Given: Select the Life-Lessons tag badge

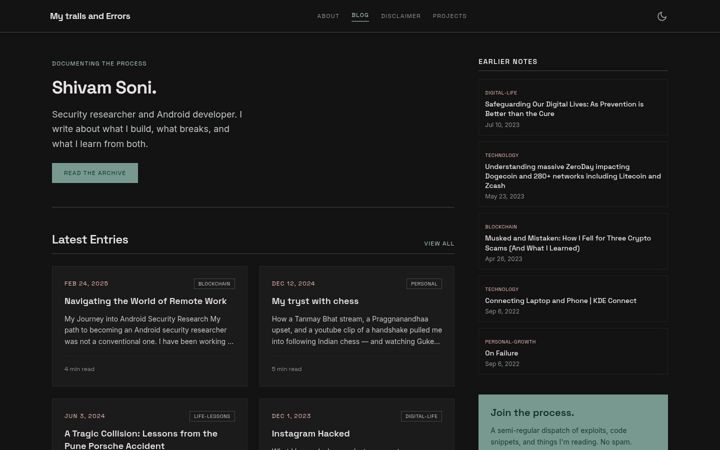Looking at the screenshot, I should [212, 416].
